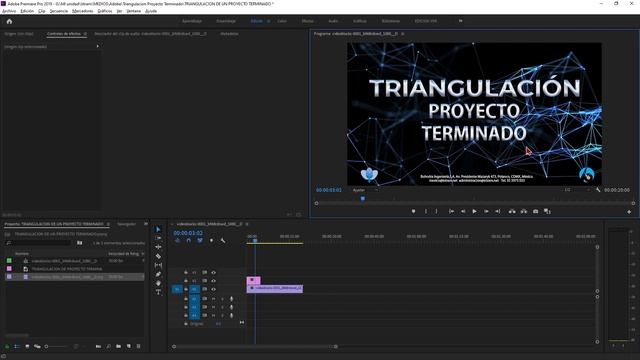
Task: Open Proyecto panel tab menu
Action: [108, 224]
